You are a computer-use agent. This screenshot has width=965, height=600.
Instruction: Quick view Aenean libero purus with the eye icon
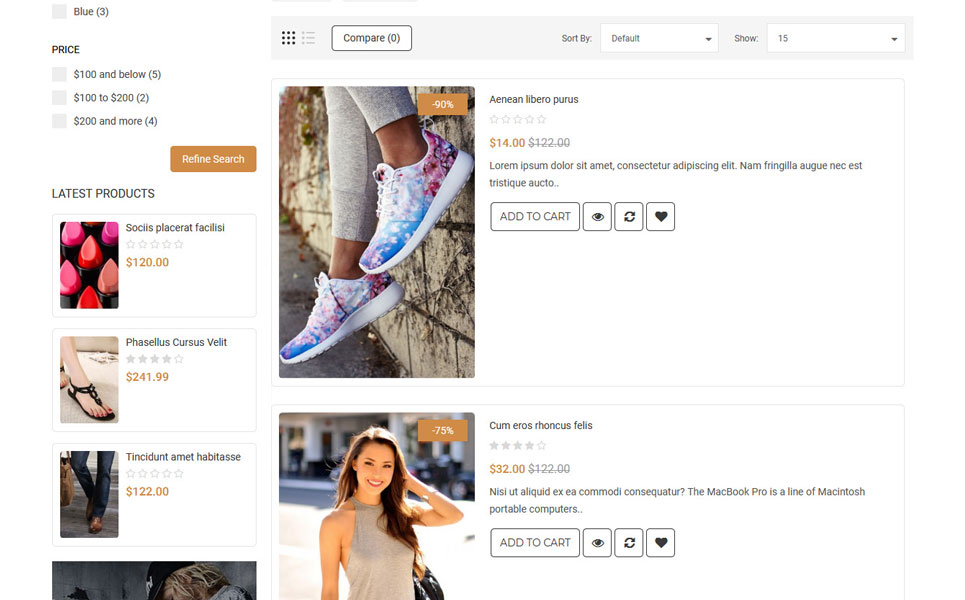point(597,217)
